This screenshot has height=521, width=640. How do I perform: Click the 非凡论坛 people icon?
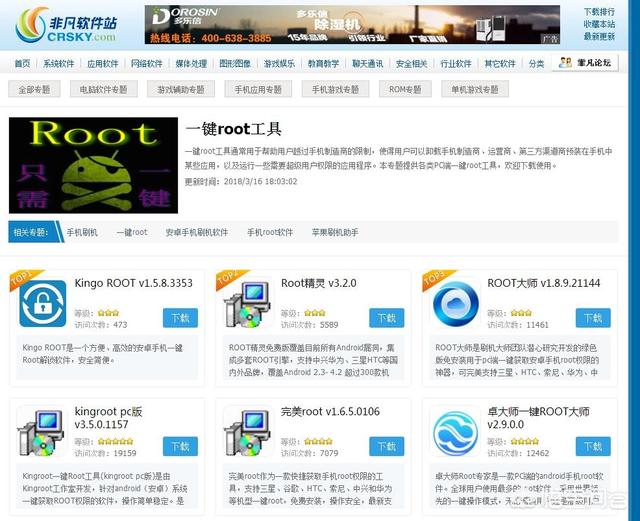pyautogui.click(x=565, y=62)
